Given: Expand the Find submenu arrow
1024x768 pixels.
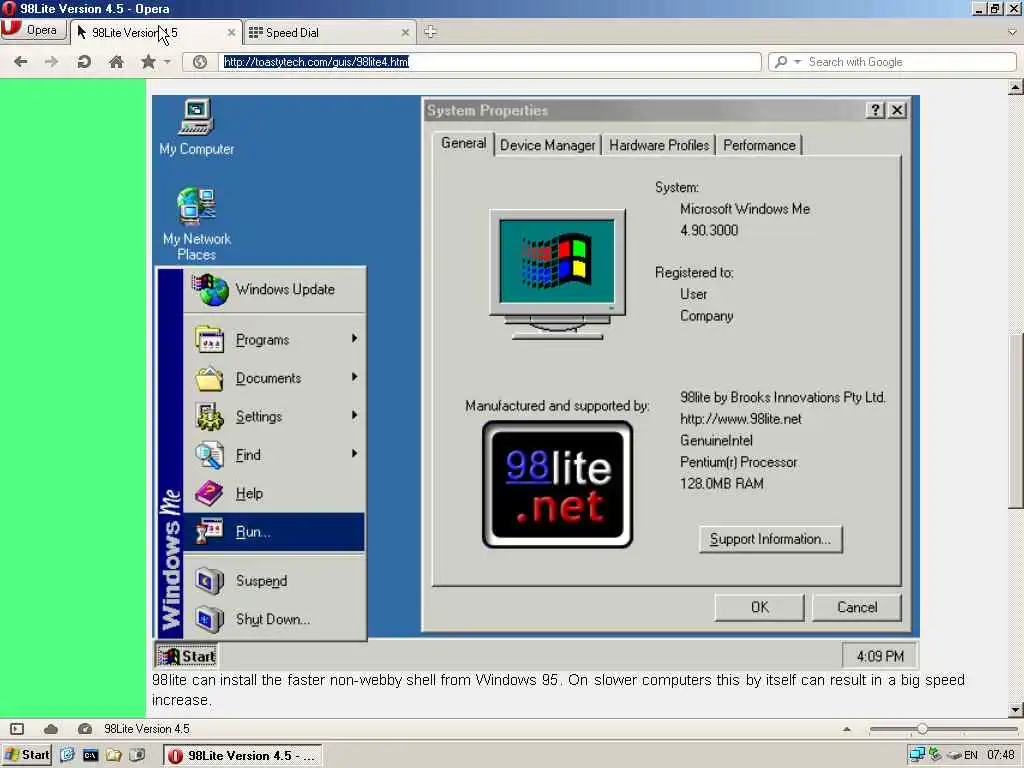Looking at the screenshot, I should pos(354,454).
